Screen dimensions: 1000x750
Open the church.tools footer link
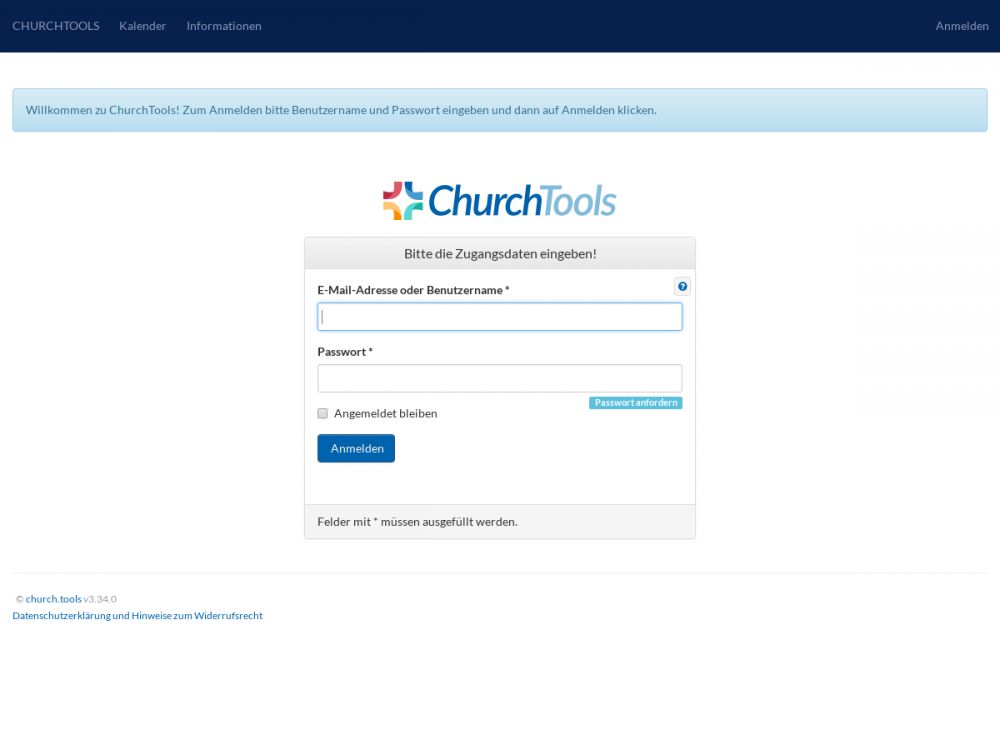pyautogui.click(x=54, y=599)
